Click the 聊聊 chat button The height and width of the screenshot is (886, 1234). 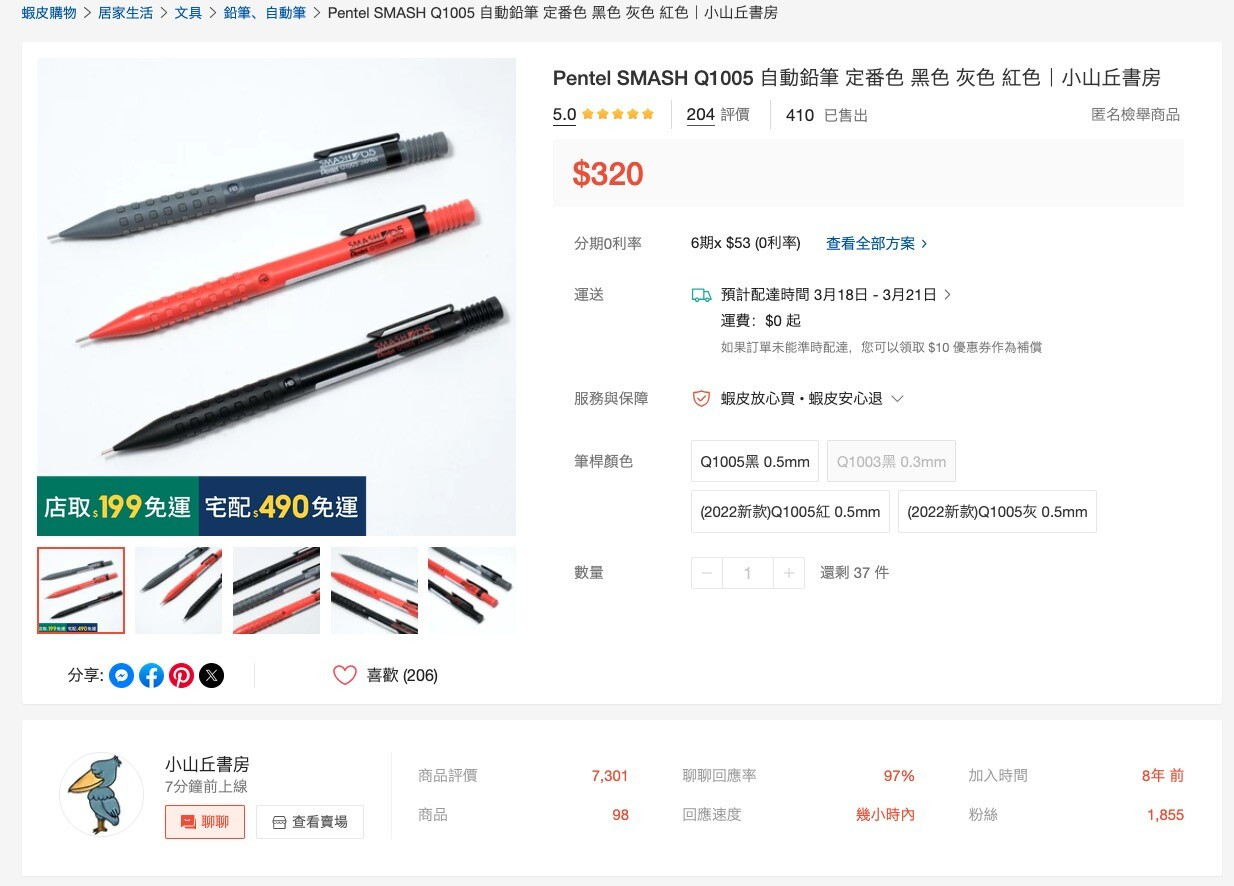205,822
